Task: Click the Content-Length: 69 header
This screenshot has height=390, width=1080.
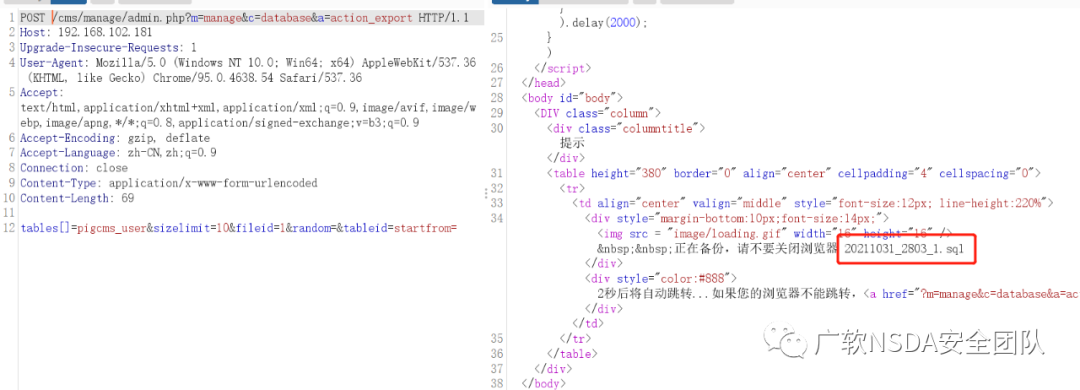Action: click(x=77, y=198)
